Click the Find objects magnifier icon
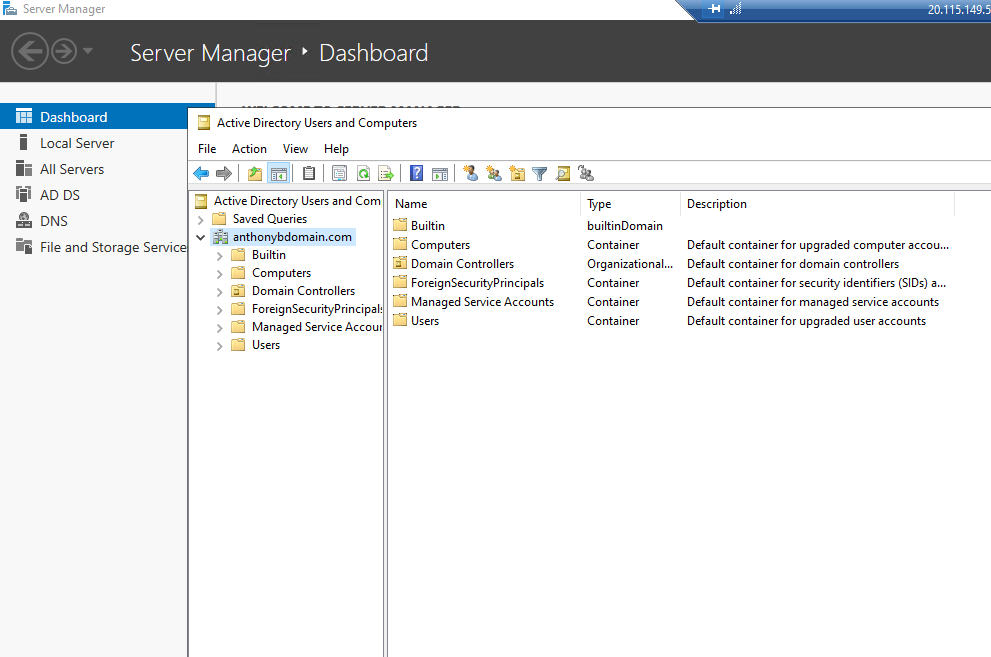The image size is (991, 657). click(562, 174)
